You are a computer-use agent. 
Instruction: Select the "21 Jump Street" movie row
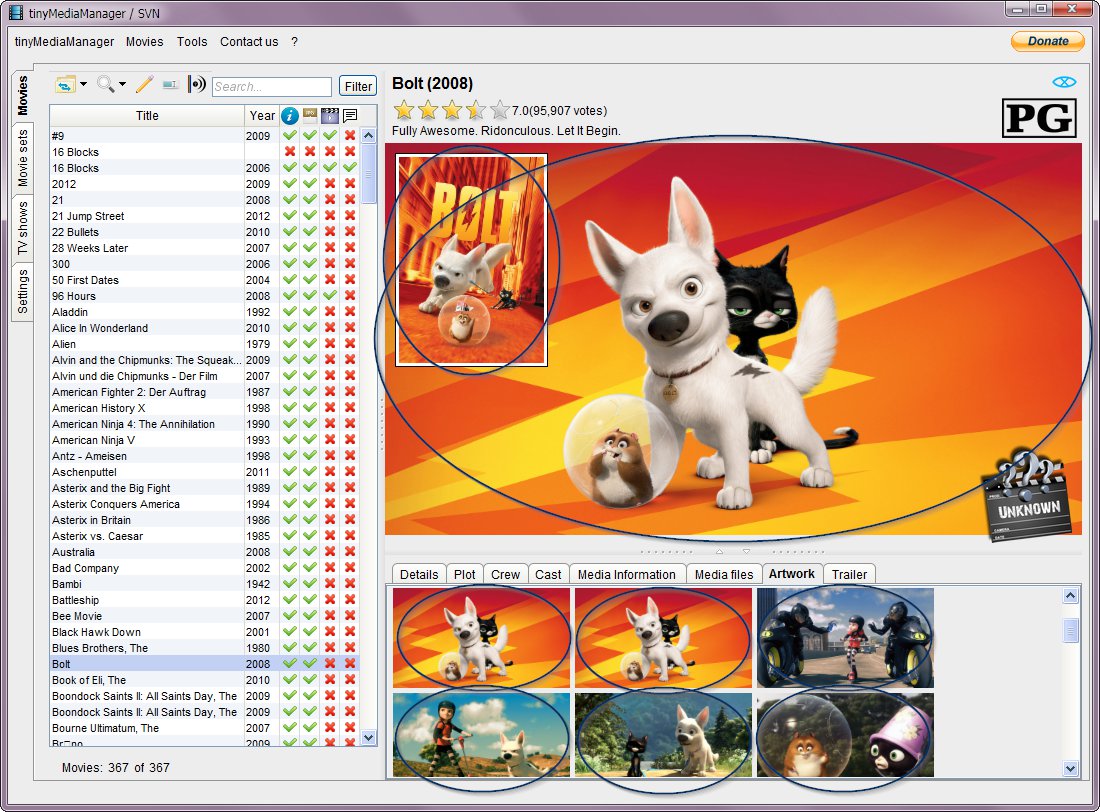point(204,215)
